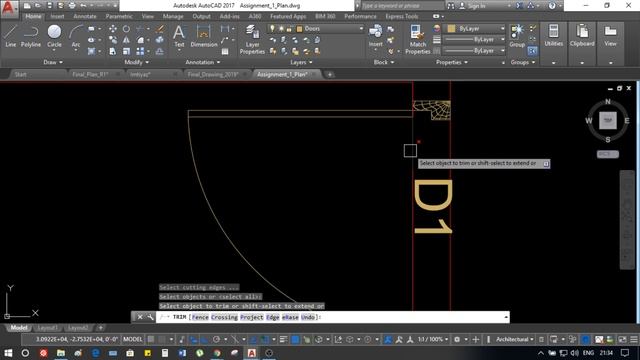Image resolution: width=640 pixels, height=360 pixels.
Task: Open Layer Properties manager
Action: click(x=252, y=39)
